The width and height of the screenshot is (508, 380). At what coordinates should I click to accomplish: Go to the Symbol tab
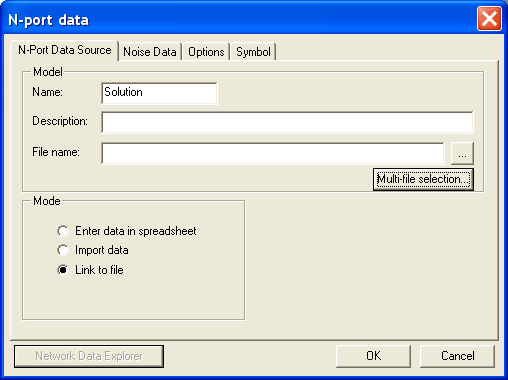253,52
